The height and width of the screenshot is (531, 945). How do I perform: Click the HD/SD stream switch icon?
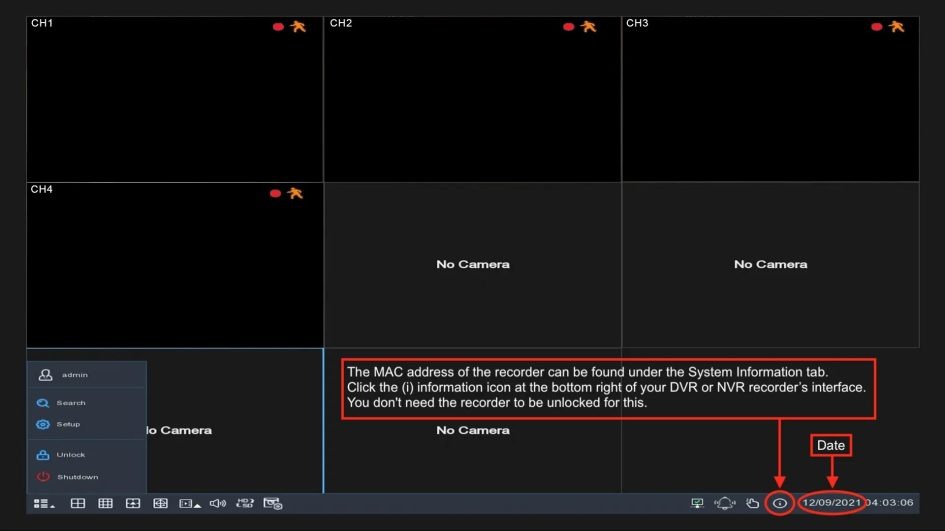244,503
